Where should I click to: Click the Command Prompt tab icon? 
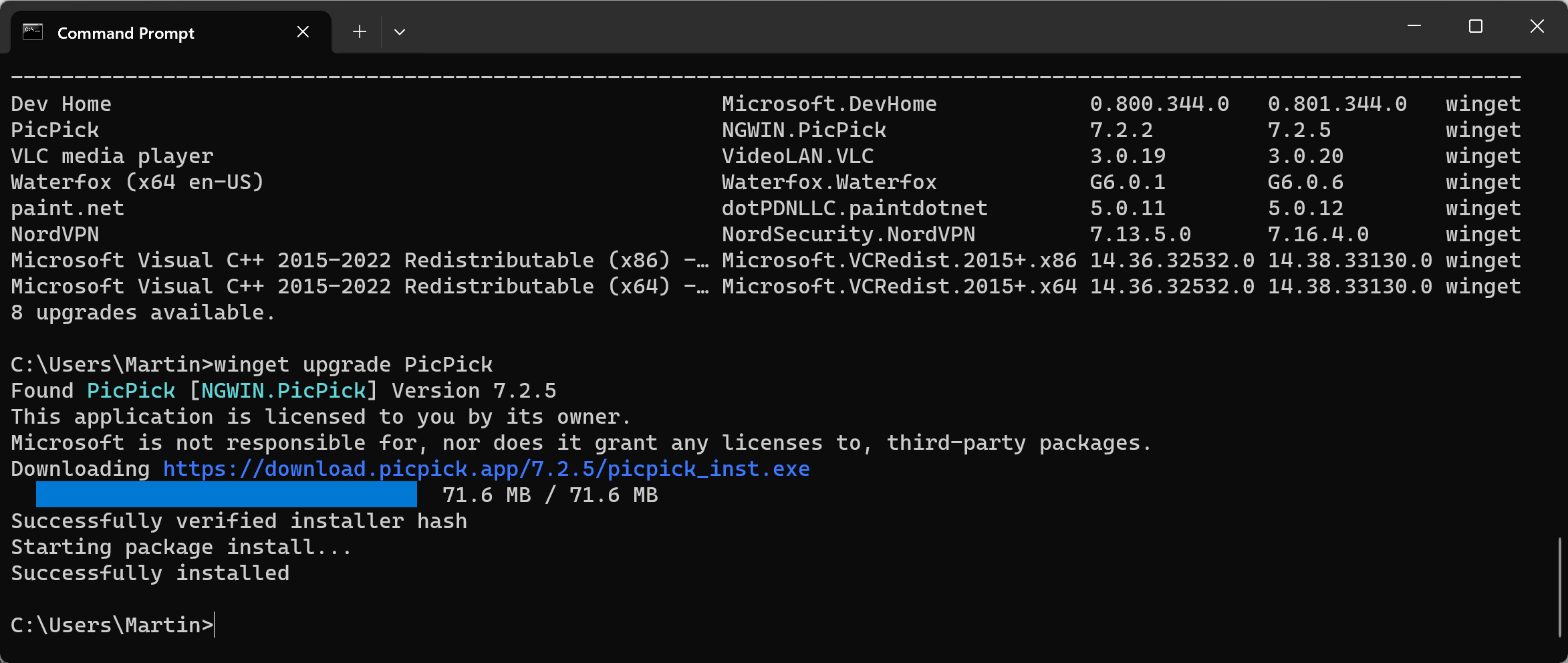coord(33,32)
